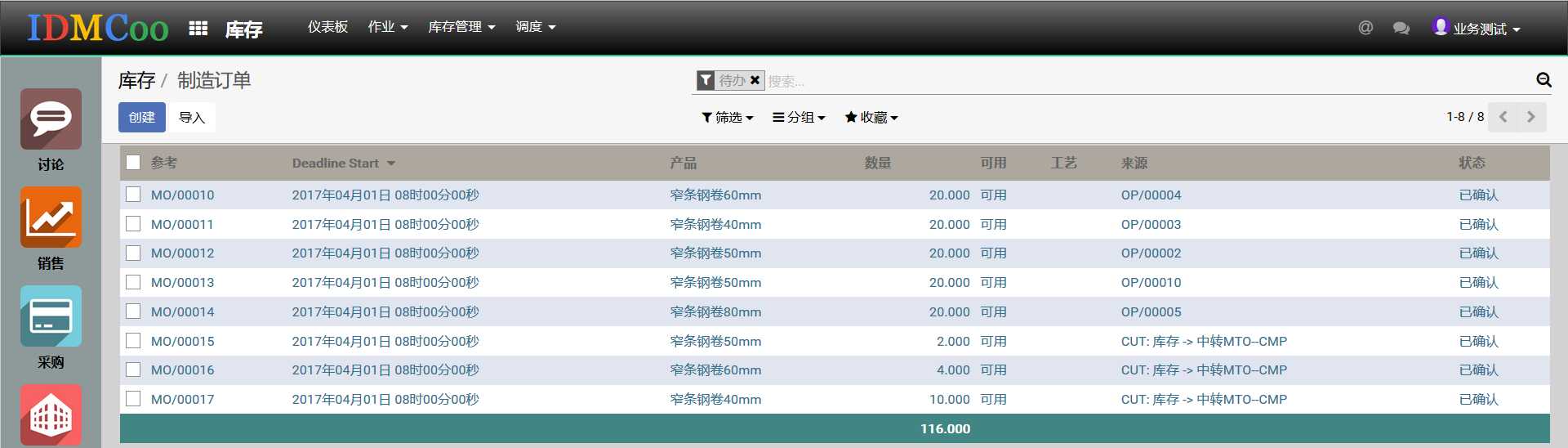The height and width of the screenshot is (448, 1568).
Task: Remove the 待办 filter facet
Action: point(755,80)
